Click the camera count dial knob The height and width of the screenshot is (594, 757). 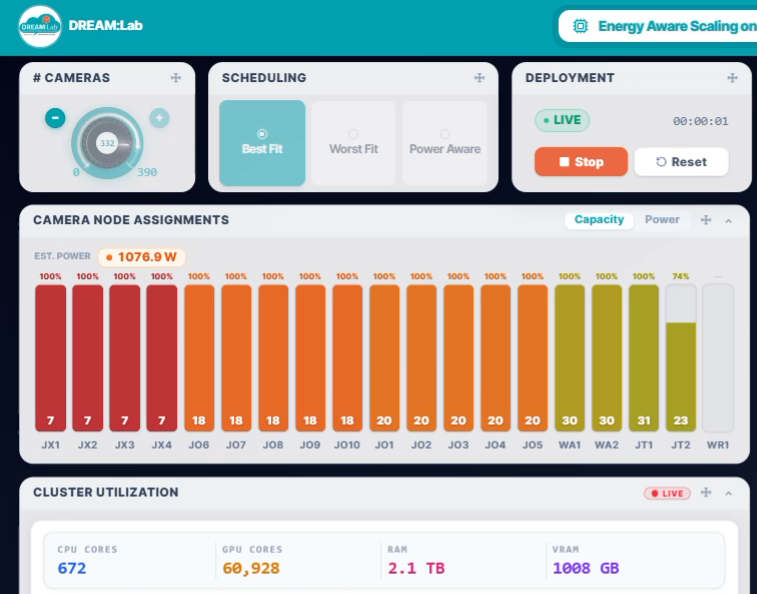coord(107,143)
